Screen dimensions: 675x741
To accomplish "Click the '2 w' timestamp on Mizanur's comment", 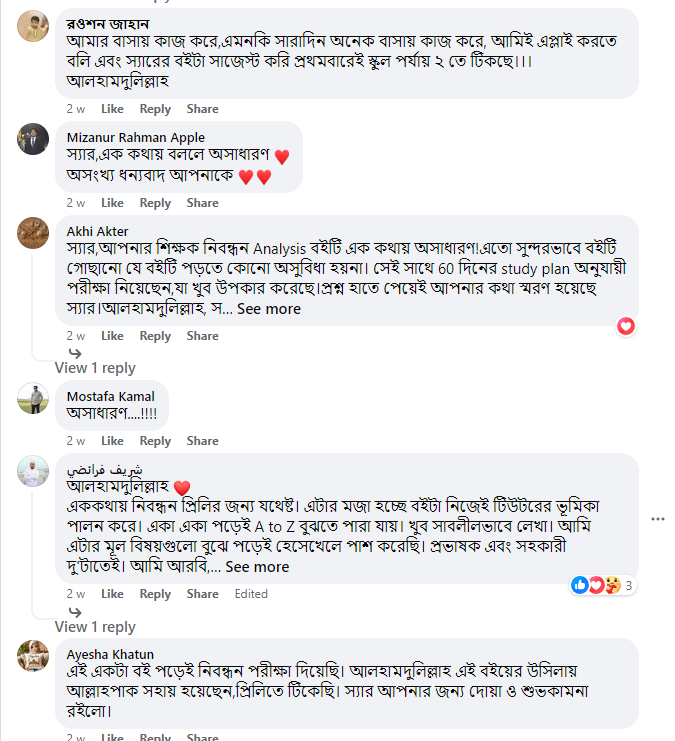I will click(x=76, y=203).
